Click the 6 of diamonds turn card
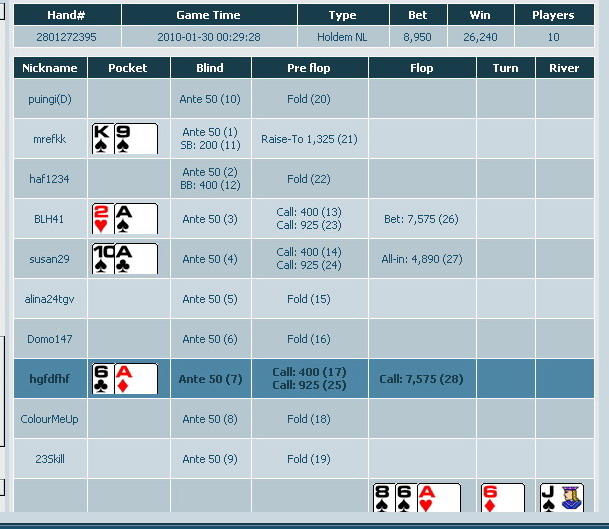This screenshot has width=609, height=529. (x=503, y=498)
